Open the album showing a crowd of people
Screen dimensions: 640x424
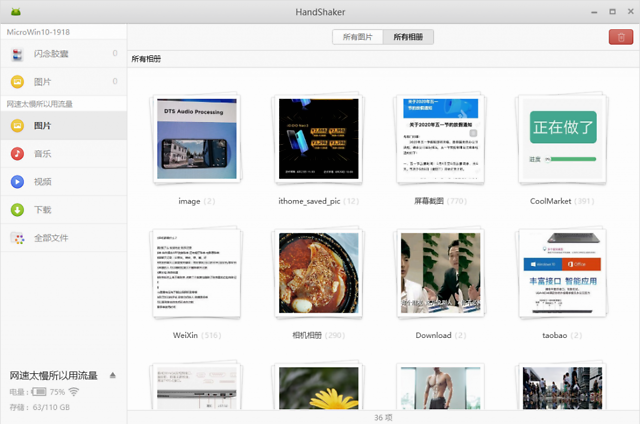pos(562,386)
